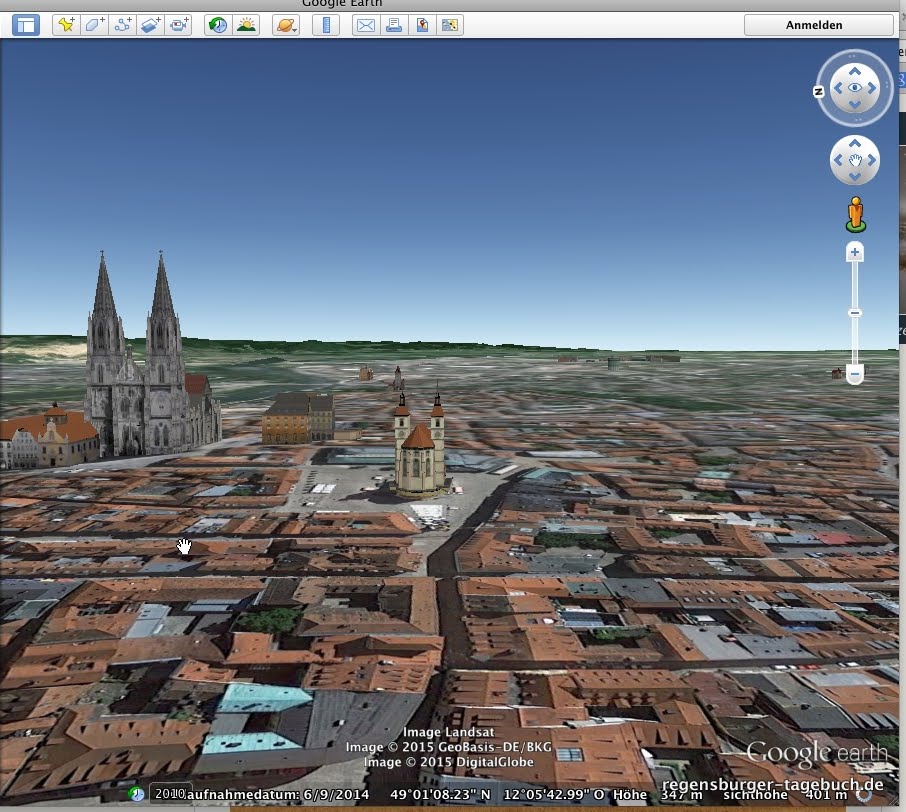Click the 2010 historical imagery year label

(x=170, y=793)
